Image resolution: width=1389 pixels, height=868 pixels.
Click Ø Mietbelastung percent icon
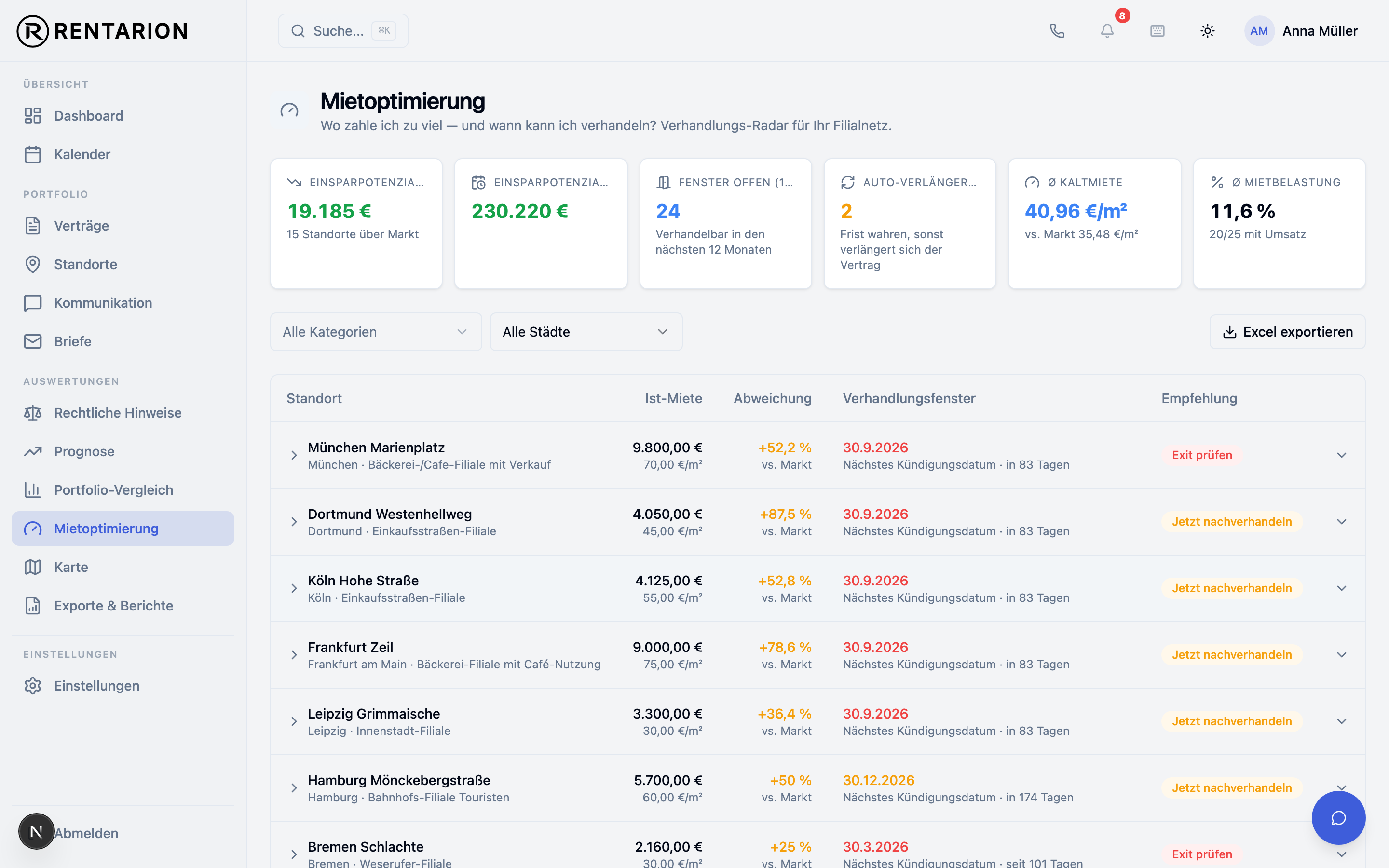point(1217,183)
